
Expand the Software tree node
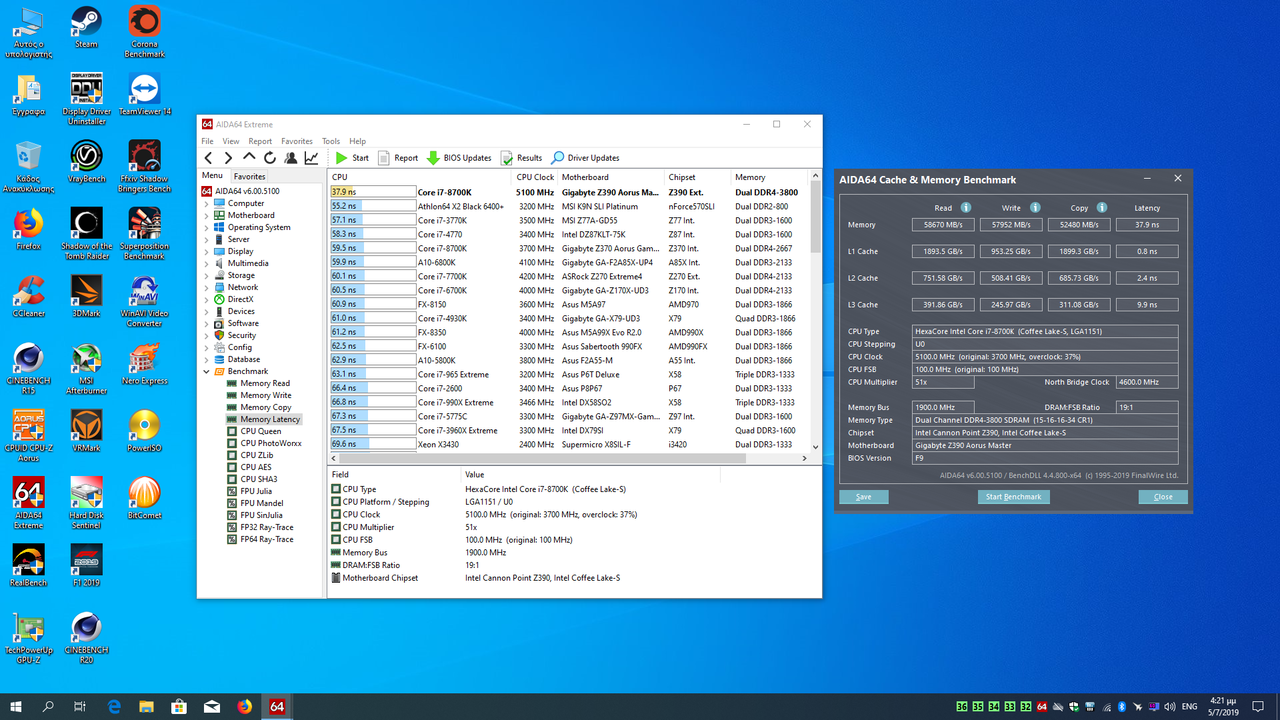pos(207,323)
